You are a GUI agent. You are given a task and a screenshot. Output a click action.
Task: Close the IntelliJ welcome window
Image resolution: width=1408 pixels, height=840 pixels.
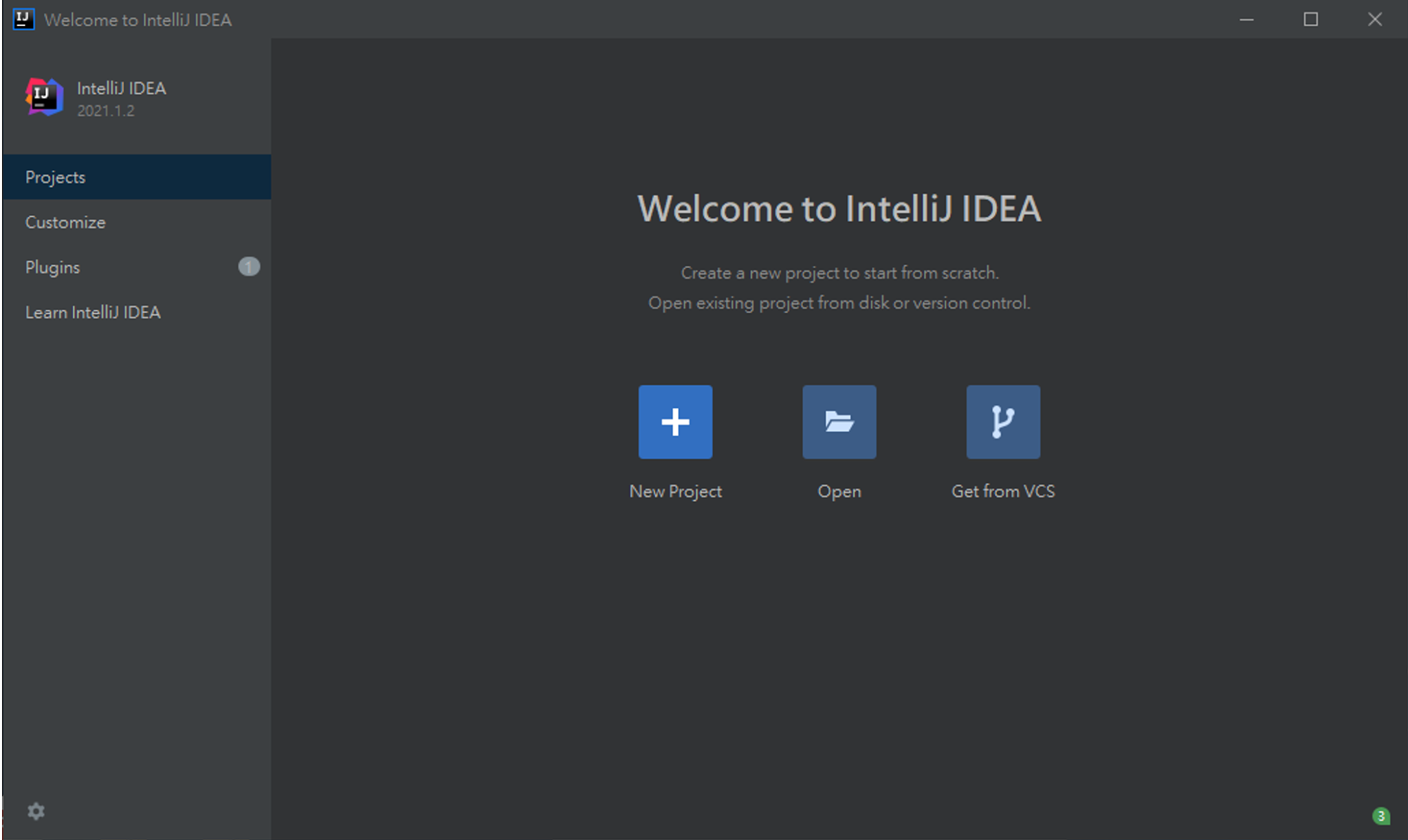coord(1374,19)
